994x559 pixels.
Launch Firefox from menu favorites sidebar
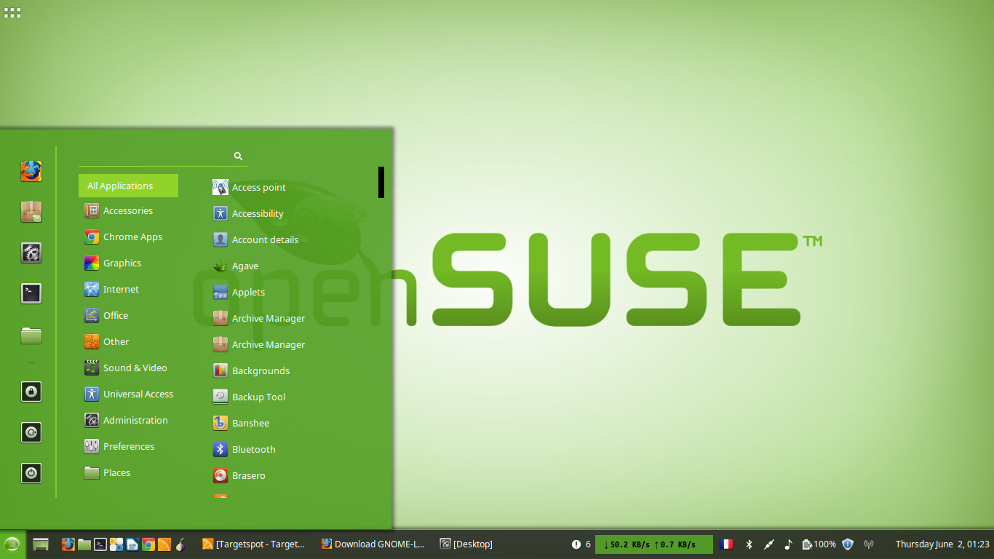coord(30,171)
